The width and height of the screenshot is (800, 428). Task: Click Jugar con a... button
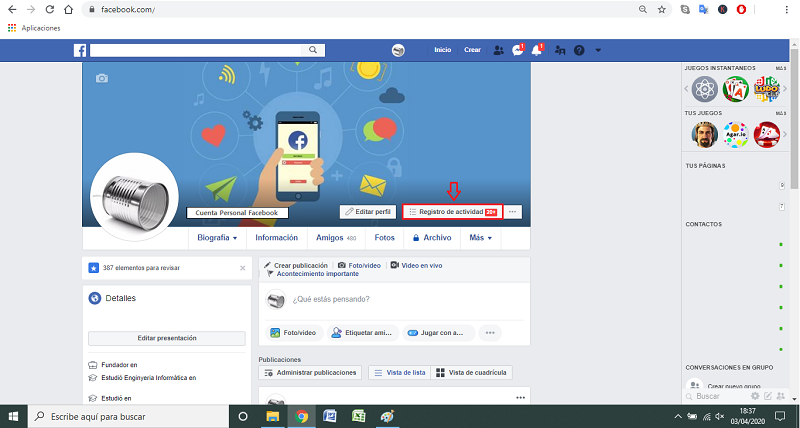pos(438,333)
